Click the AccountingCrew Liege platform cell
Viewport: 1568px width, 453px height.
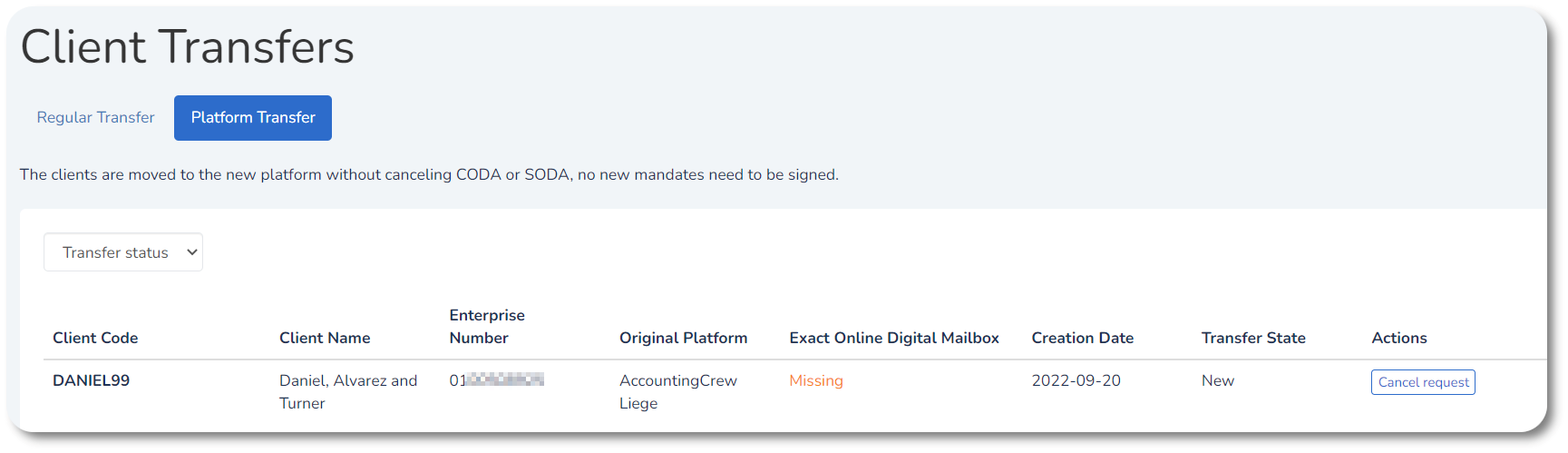click(x=677, y=391)
